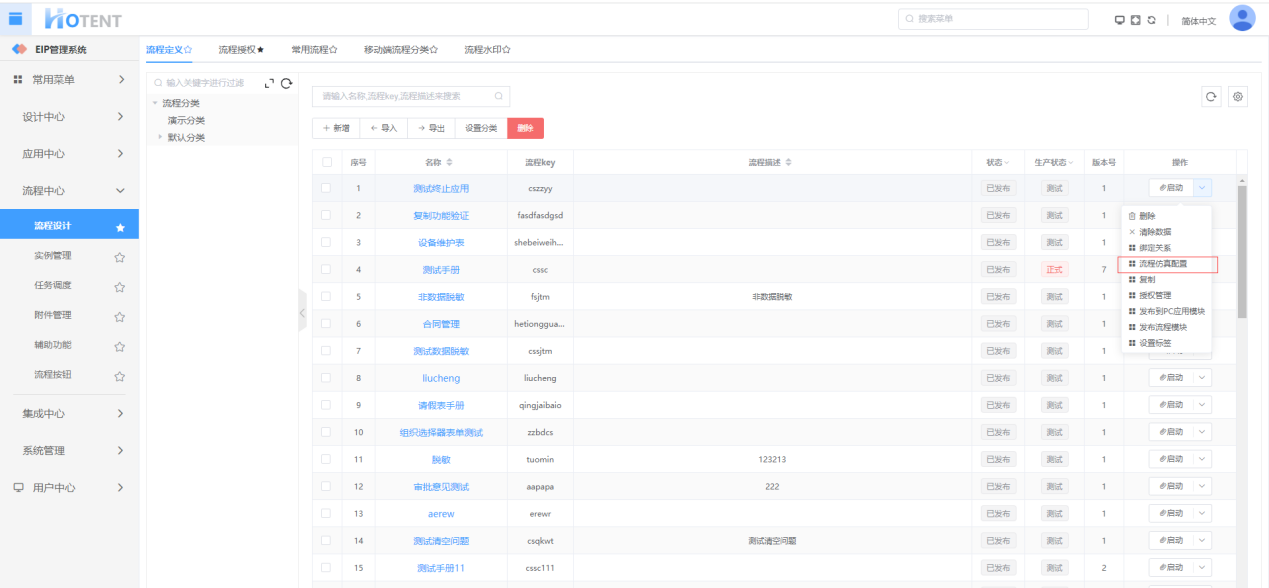1269x588 pixels.
Task: Refresh the table with the reload icon above it
Action: pos(1211,97)
